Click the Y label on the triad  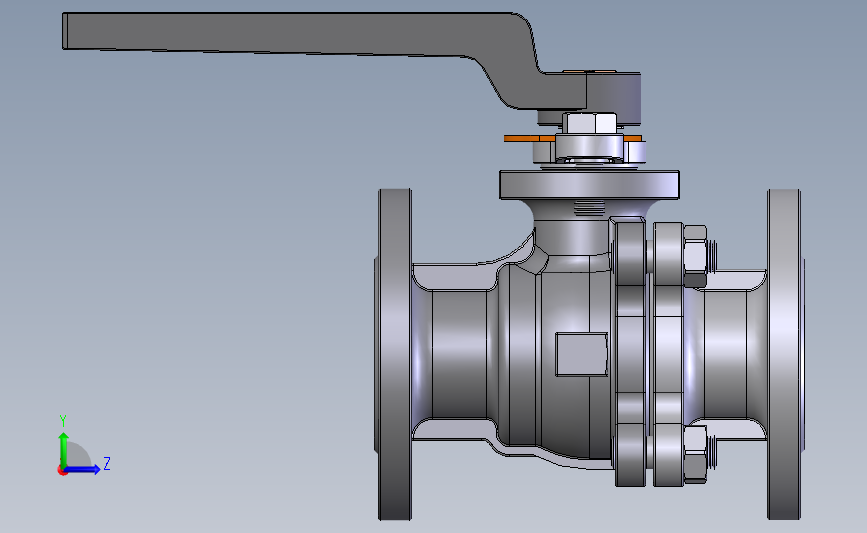[63, 421]
